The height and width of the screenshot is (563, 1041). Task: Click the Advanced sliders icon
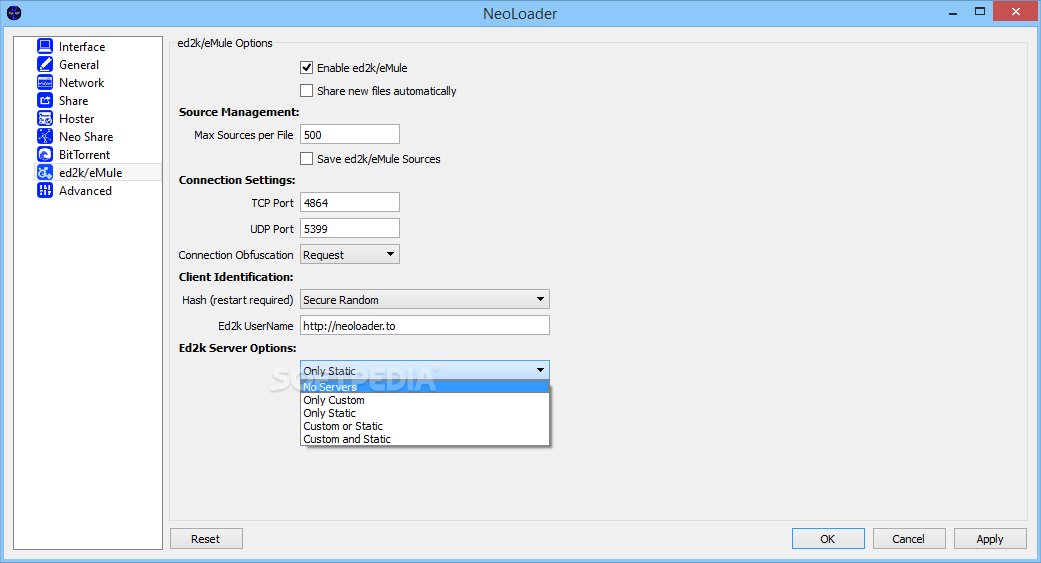(44, 190)
